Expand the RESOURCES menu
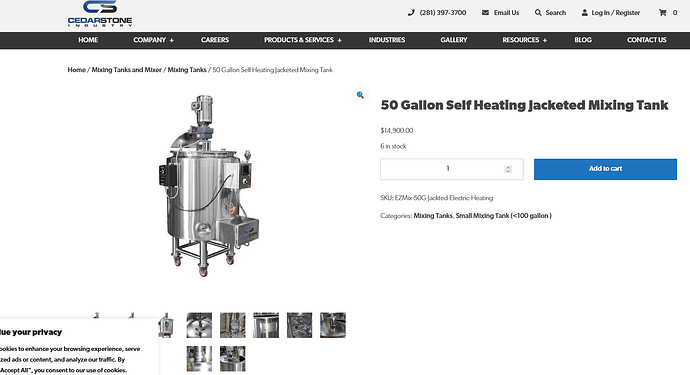690x375 pixels. (525, 40)
